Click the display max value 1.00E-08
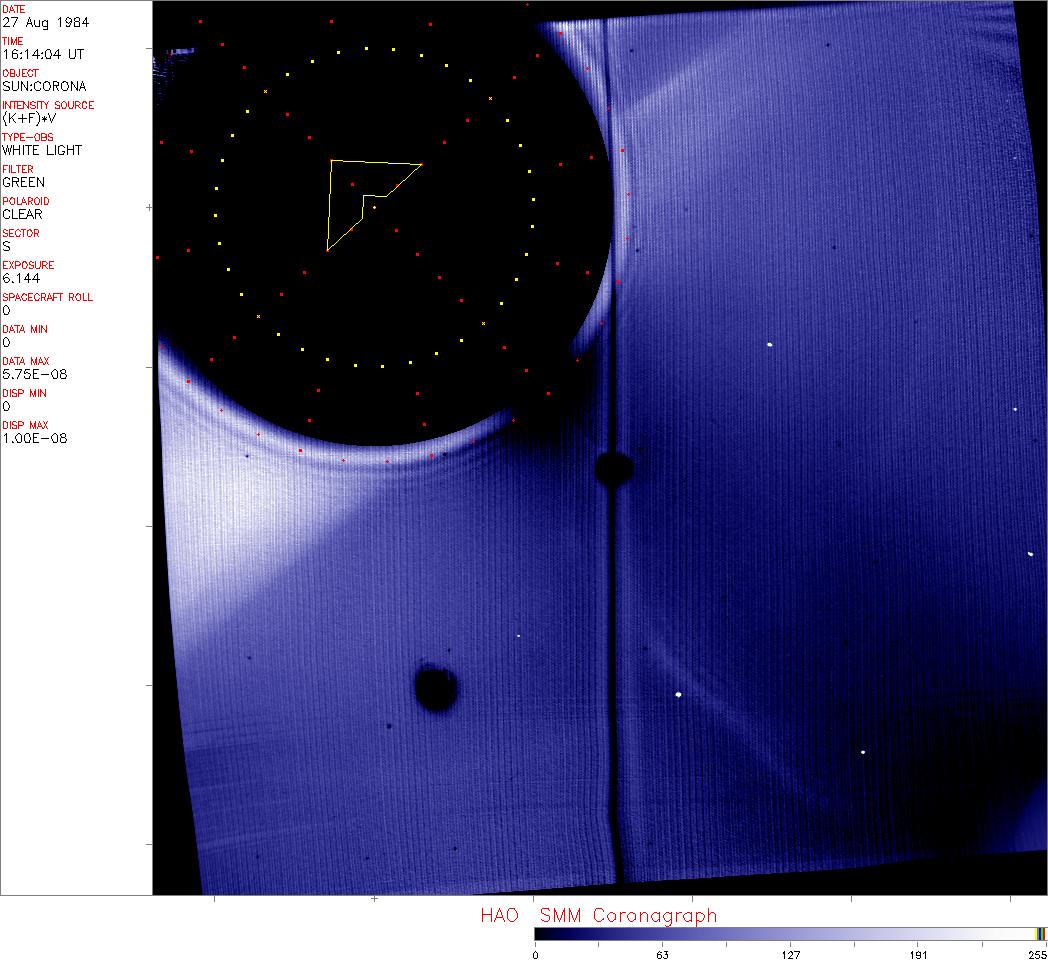Screen dimensions: 1048x960 coord(32,438)
